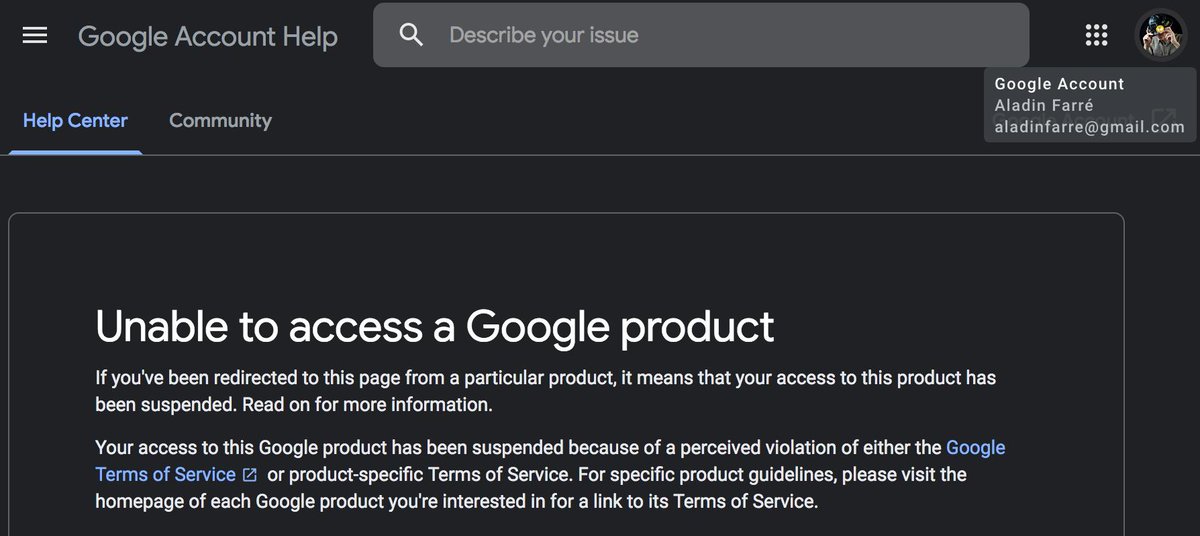This screenshot has height=536, width=1200.
Task: Click the Google Account Help title
Action: 208,36
